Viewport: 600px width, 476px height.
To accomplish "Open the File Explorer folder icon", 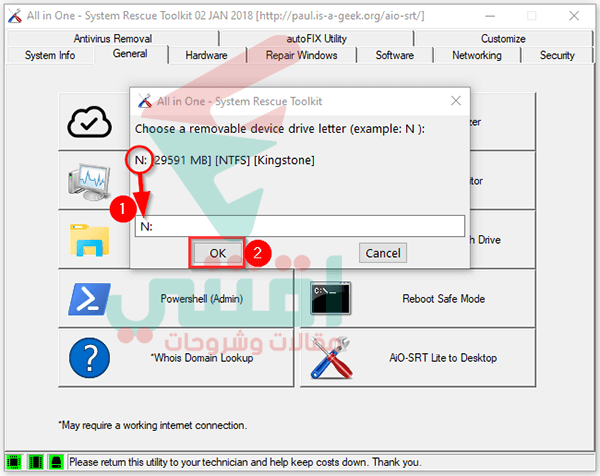I will point(90,240).
